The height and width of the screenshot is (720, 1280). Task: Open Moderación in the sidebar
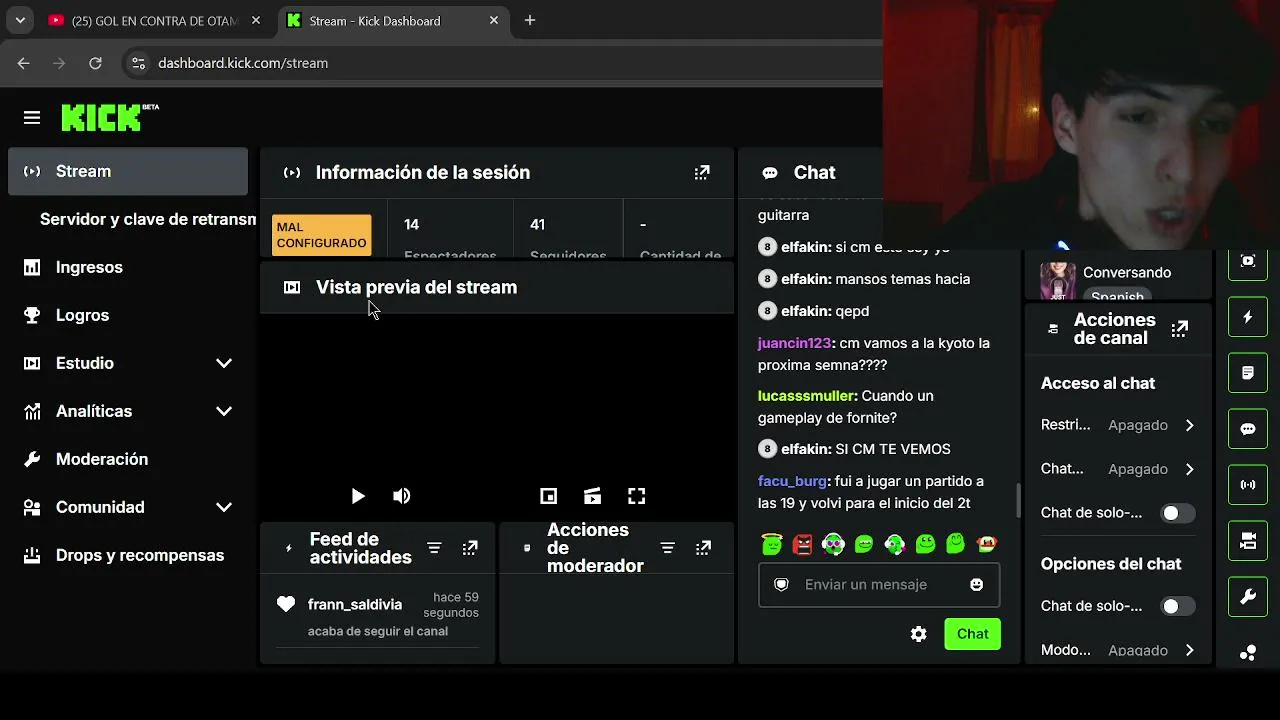click(x=128, y=459)
